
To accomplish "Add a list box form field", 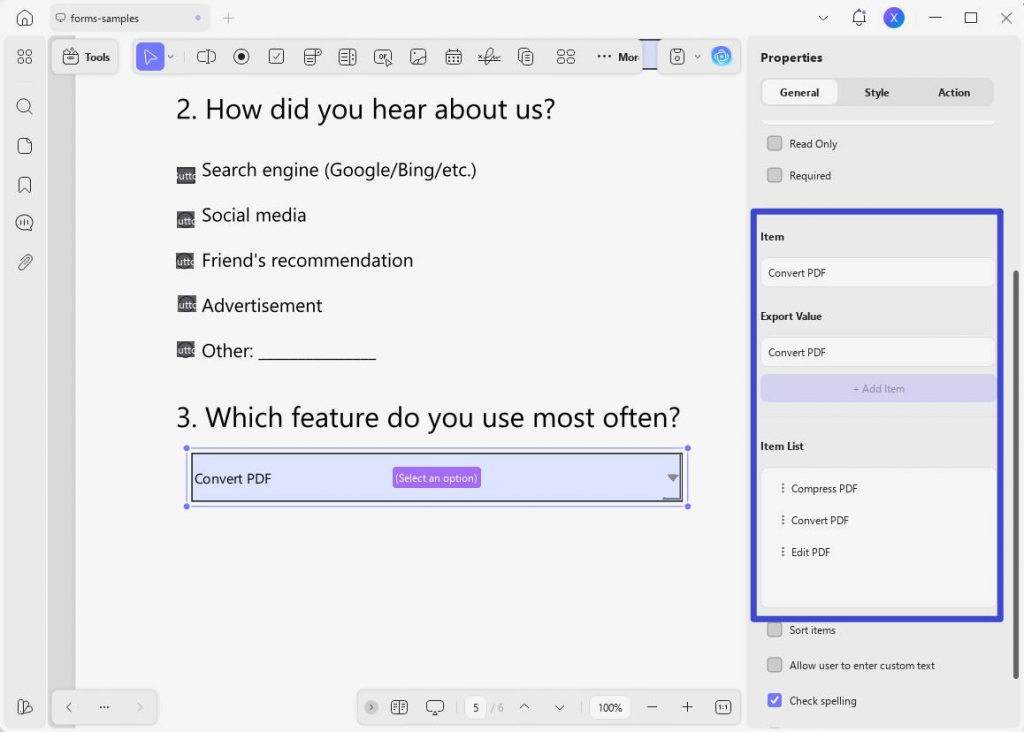I will 347,57.
